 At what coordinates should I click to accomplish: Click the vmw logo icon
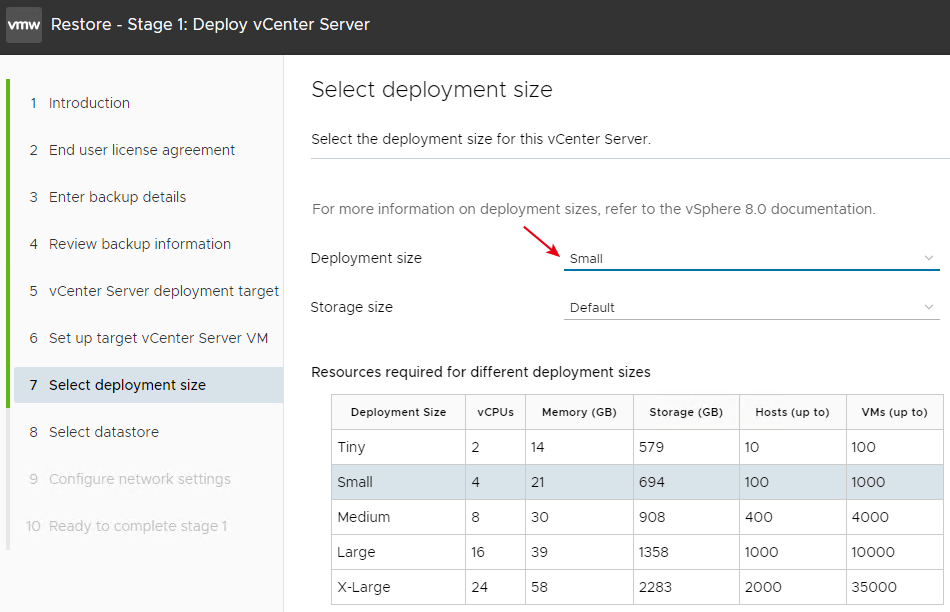click(x=24, y=25)
